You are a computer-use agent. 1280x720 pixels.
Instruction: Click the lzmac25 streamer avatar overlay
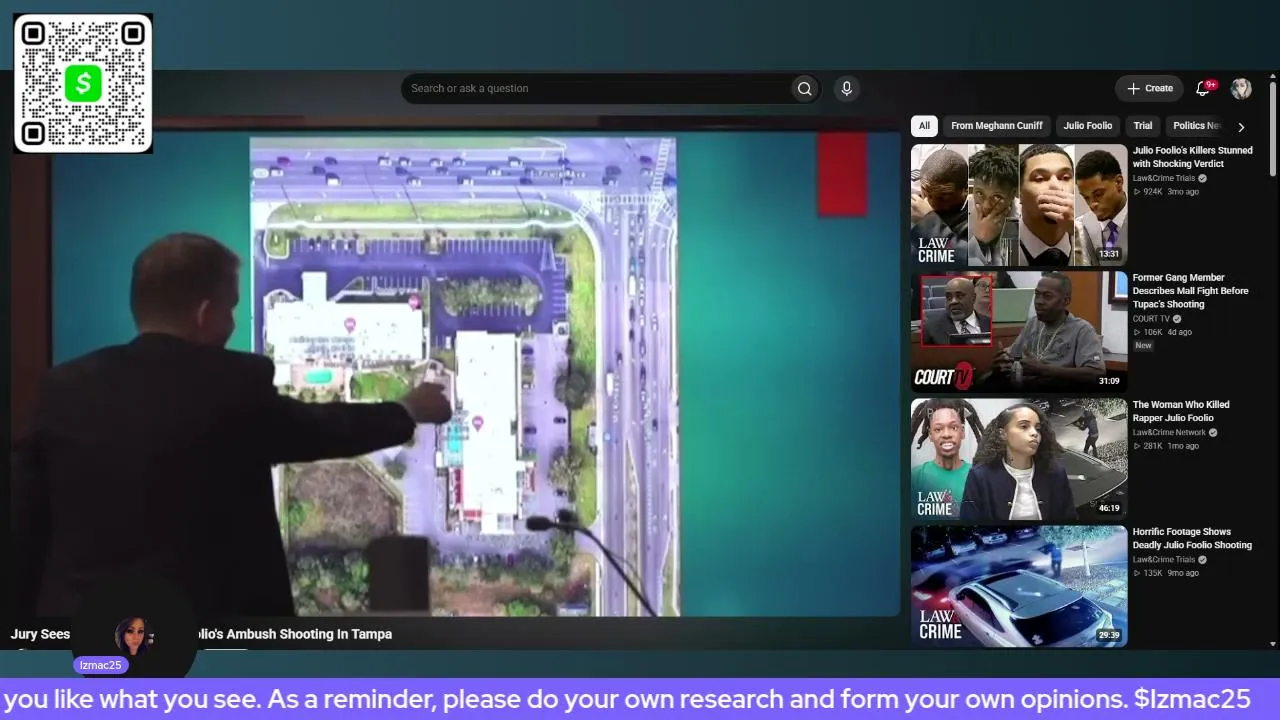pos(132,637)
